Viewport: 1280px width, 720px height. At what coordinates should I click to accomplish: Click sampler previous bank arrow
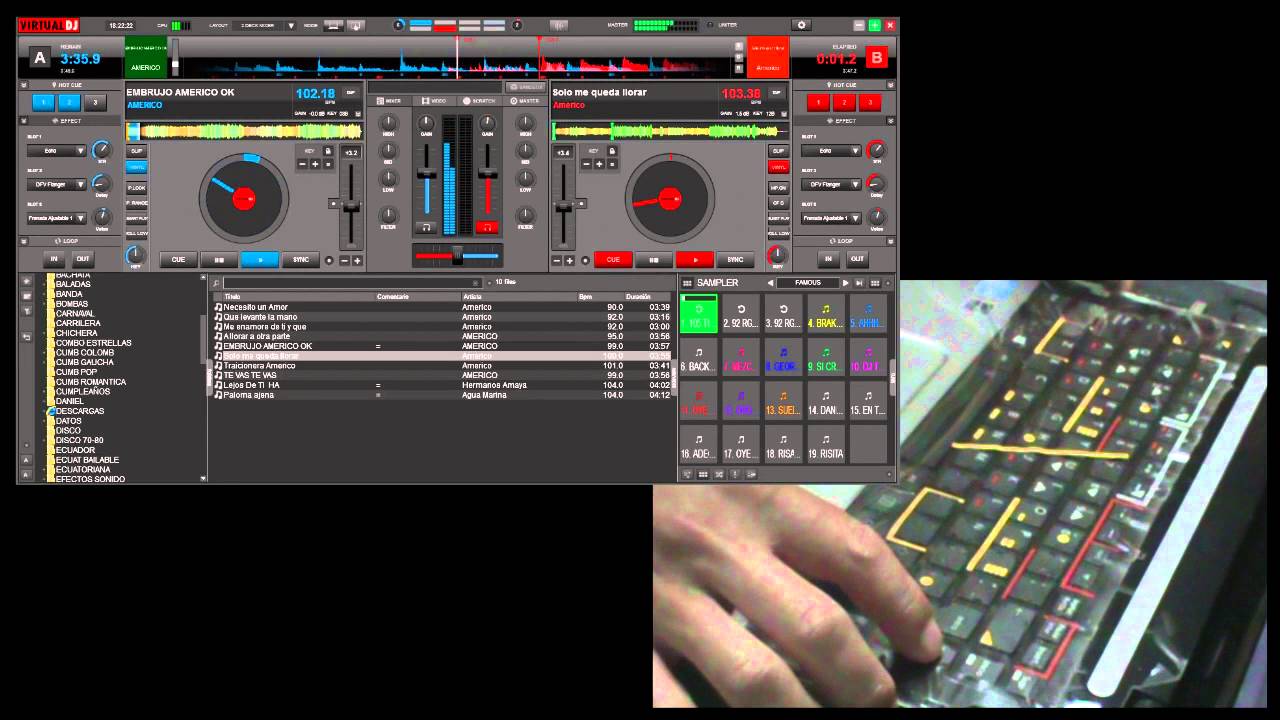(770, 283)
